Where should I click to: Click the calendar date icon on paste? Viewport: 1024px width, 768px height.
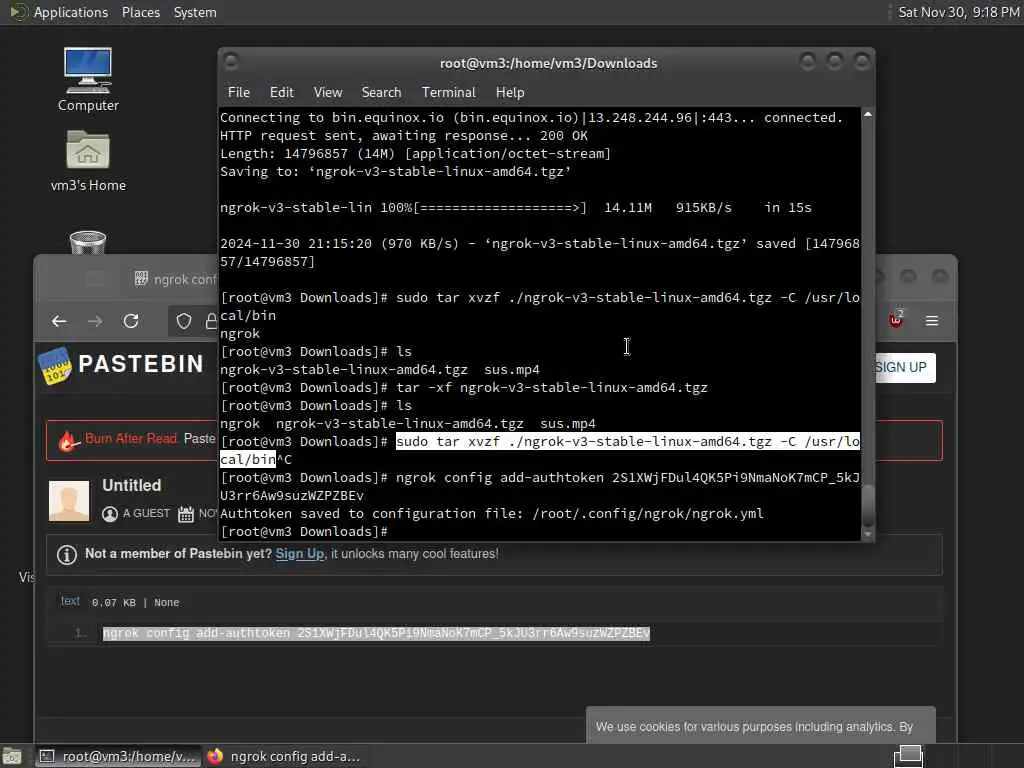pyautogui.click(x=186, y=514)
